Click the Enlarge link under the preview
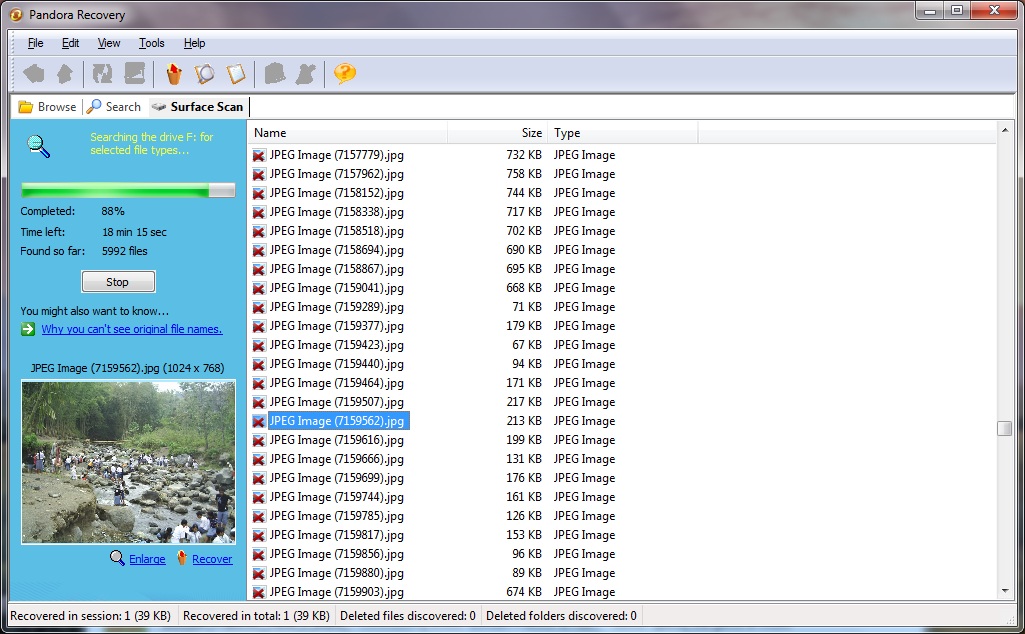The height and width of the screenshot is (634, 1025). tap(147, 559)
